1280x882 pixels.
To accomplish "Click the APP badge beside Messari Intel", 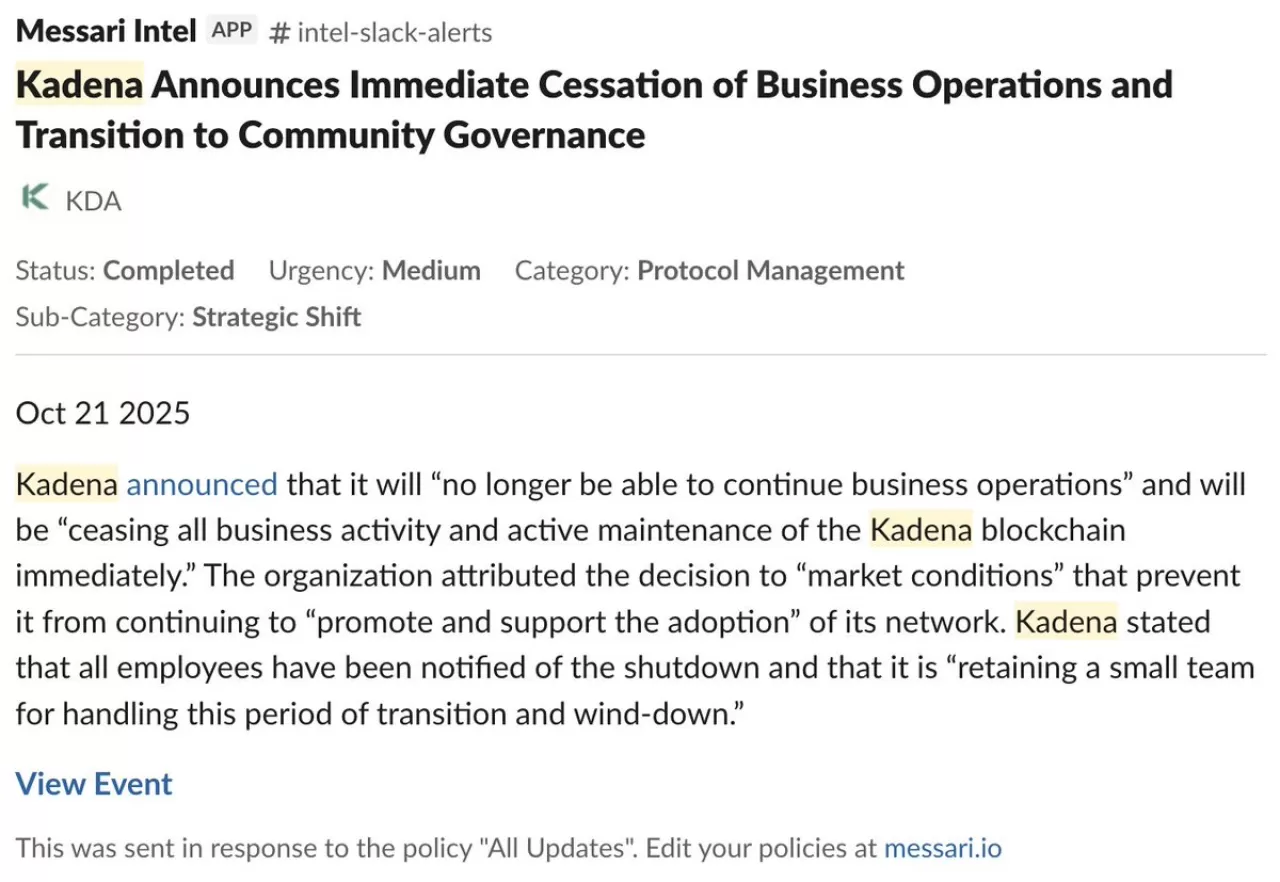I will pos(232,31).
